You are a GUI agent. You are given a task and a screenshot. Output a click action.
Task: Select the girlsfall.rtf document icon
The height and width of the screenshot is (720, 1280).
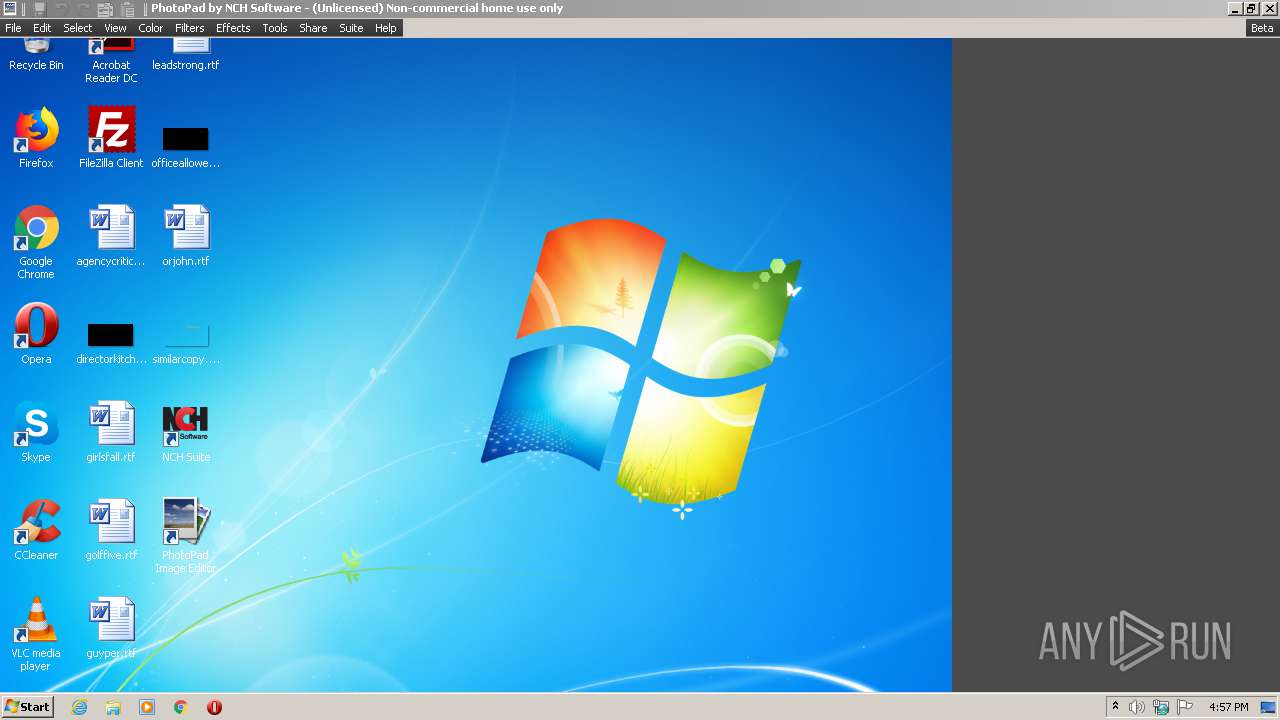click(x=111, y=432)
